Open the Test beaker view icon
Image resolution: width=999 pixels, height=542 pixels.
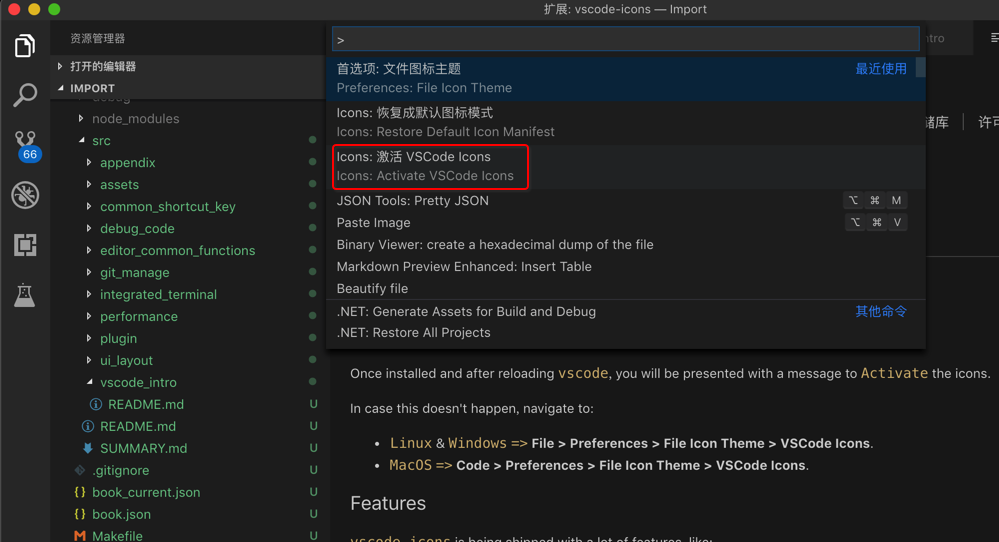click(x=25, y=294)
